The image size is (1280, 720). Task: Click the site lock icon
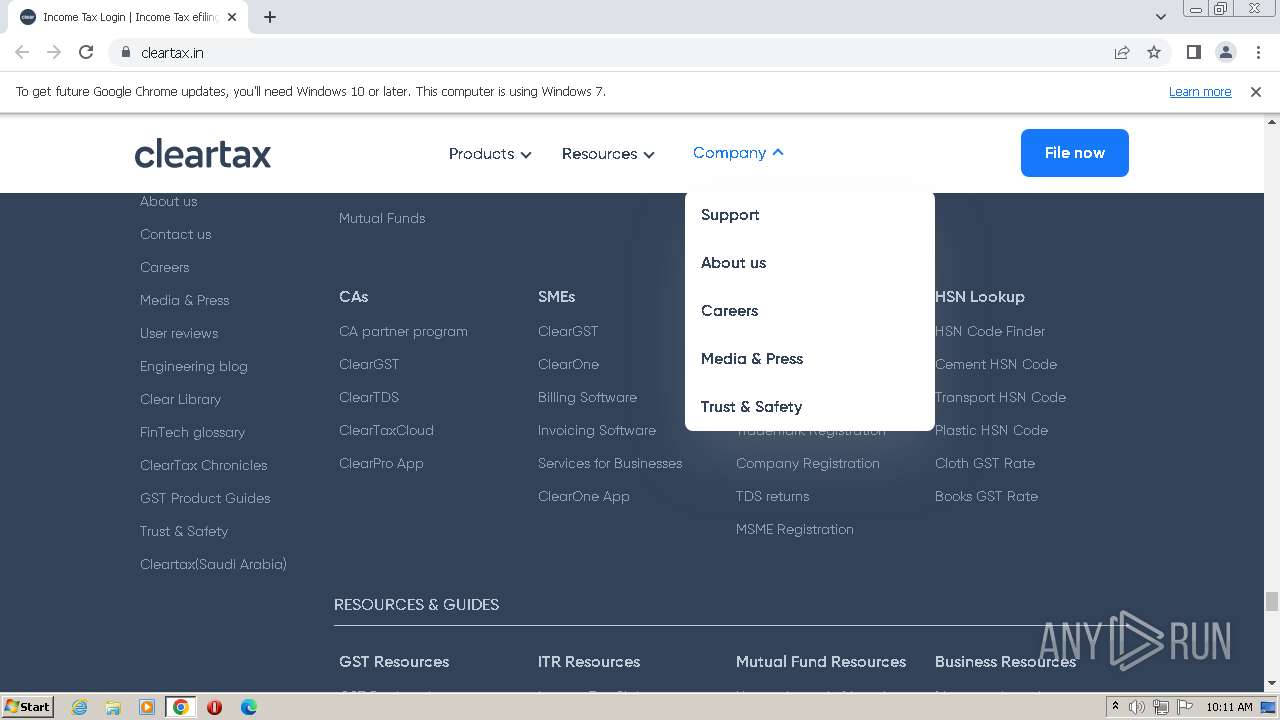coord(125,52)
